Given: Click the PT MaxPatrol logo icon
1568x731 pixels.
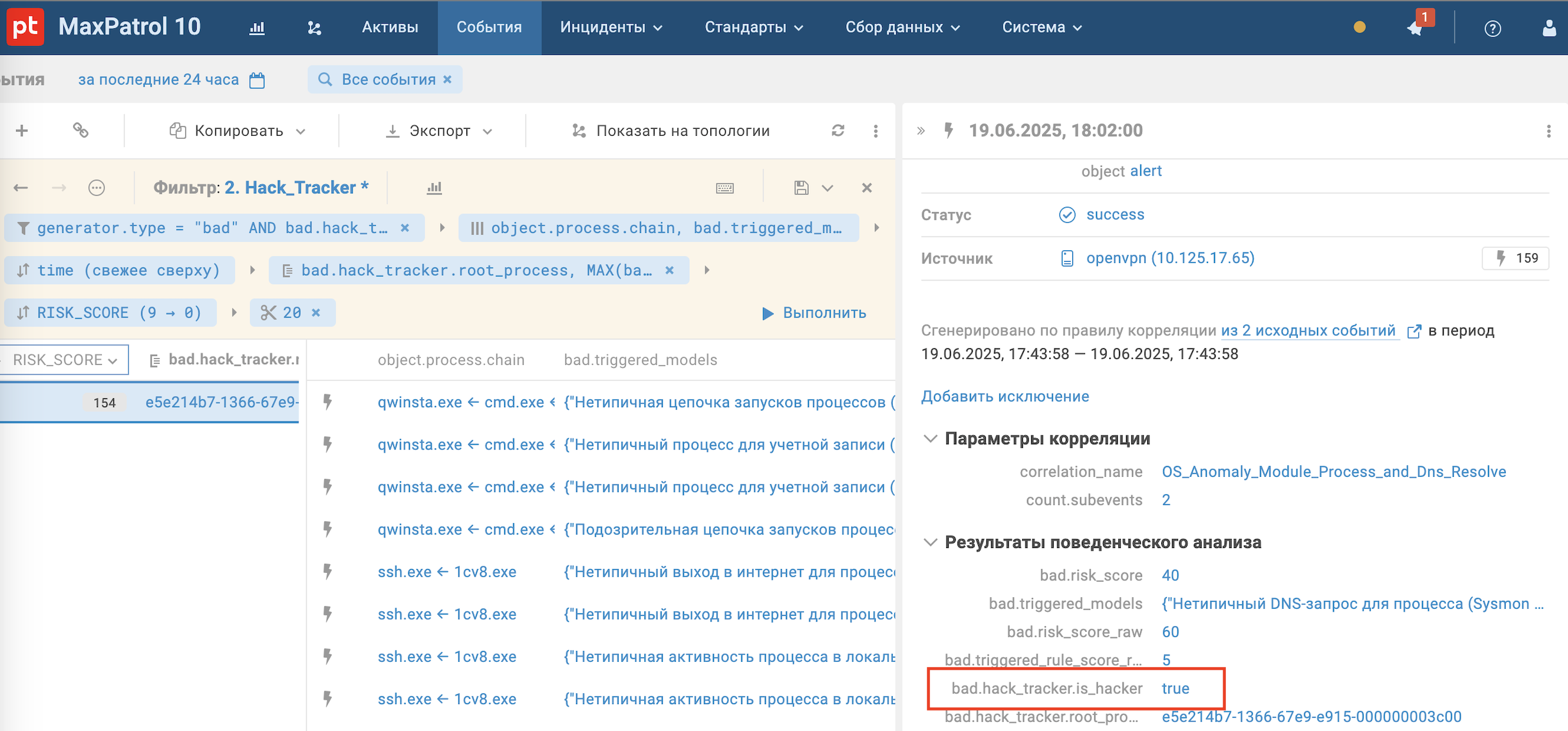Looking at the screenshot, I should (26, 27).
